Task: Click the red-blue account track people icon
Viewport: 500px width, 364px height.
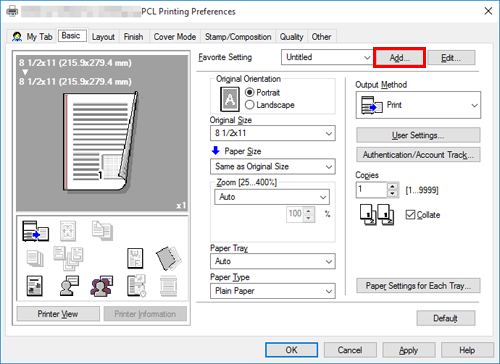Action: [101, 286]
